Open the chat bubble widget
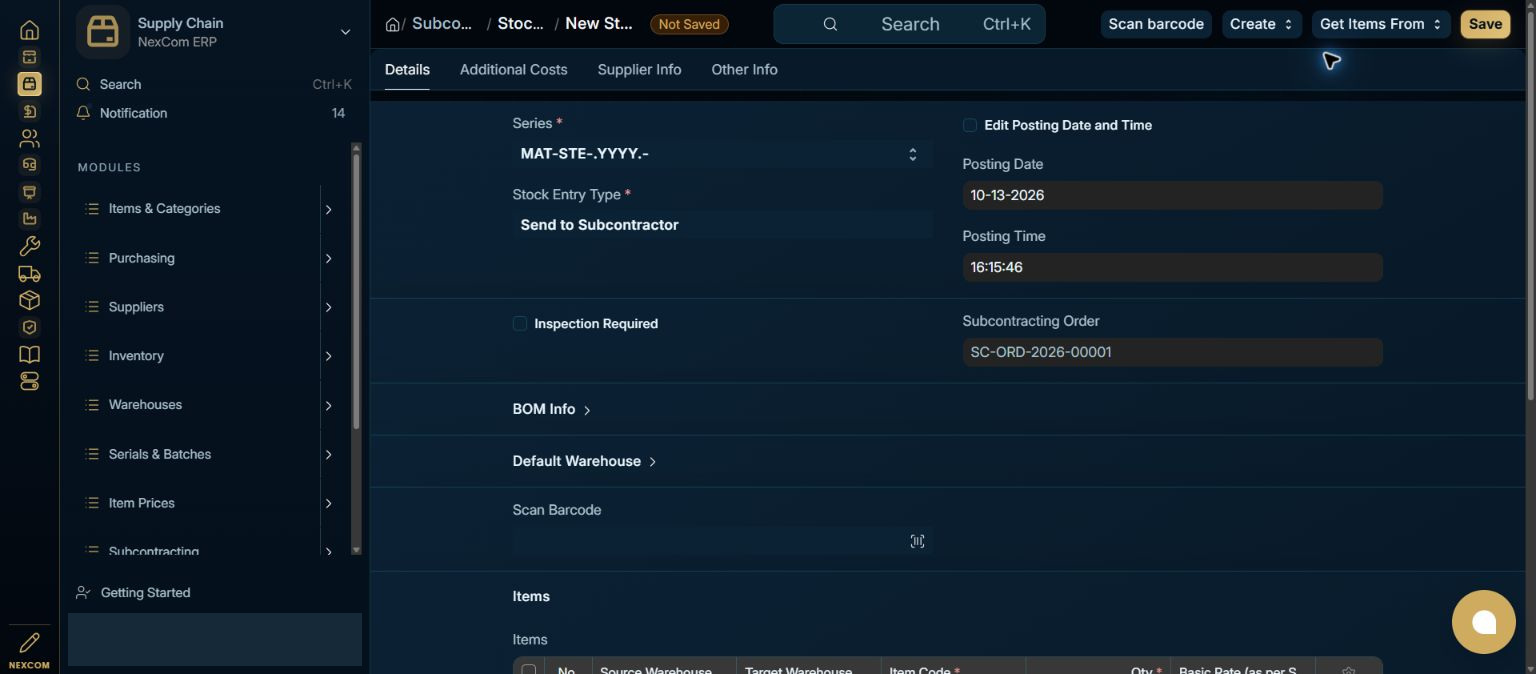Image resolution: width=1536 pixels, height=674 pixels. (1483, 622)
